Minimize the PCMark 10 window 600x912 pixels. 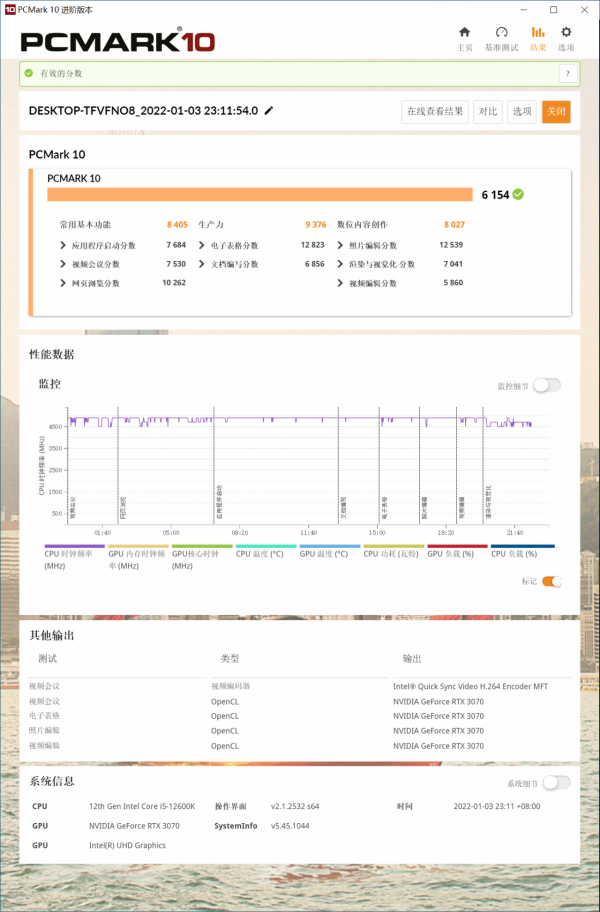point(523,9)
